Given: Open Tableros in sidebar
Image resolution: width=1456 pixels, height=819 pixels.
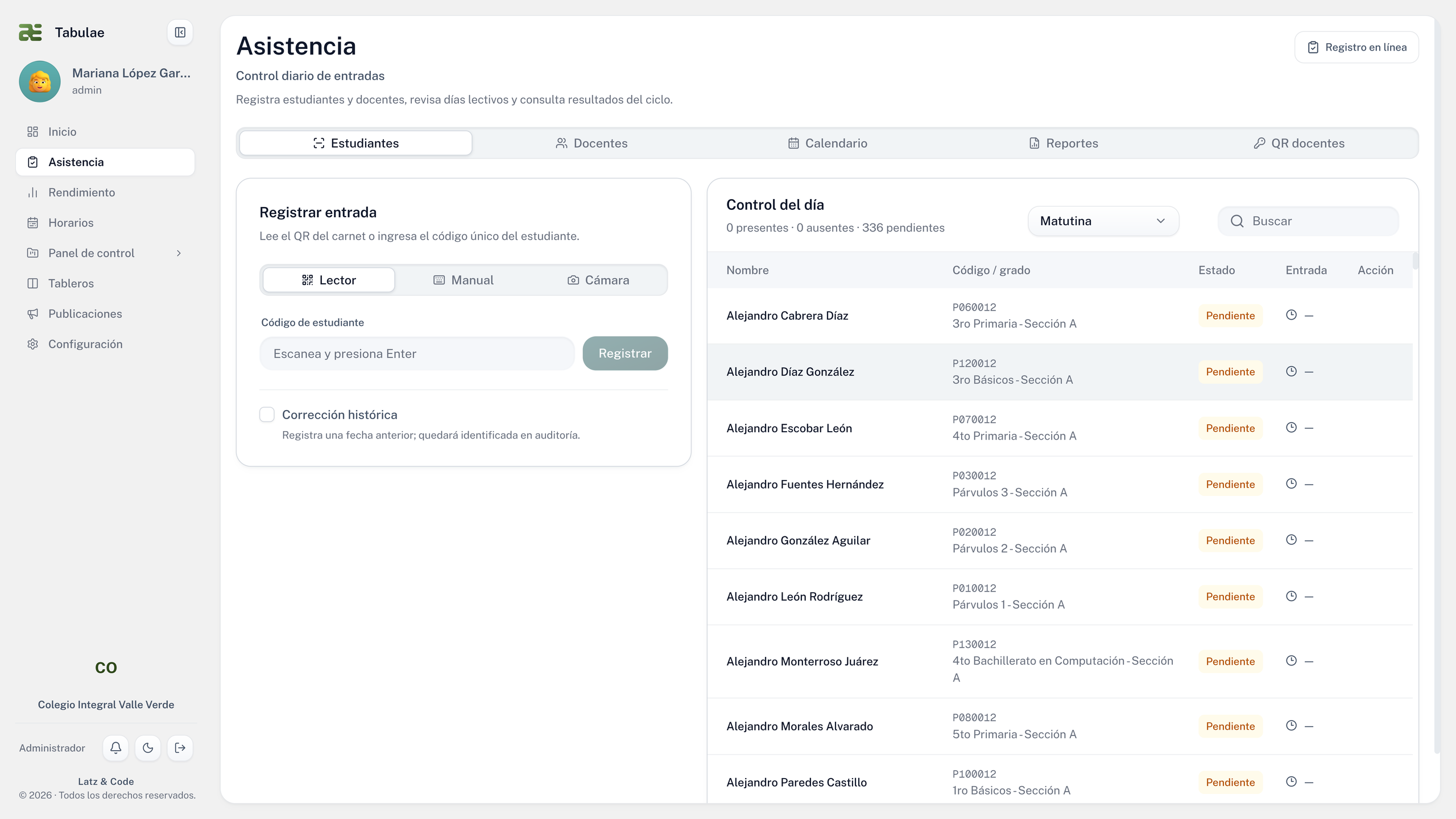Looking at the screenshot, I should tap(105, 283).
